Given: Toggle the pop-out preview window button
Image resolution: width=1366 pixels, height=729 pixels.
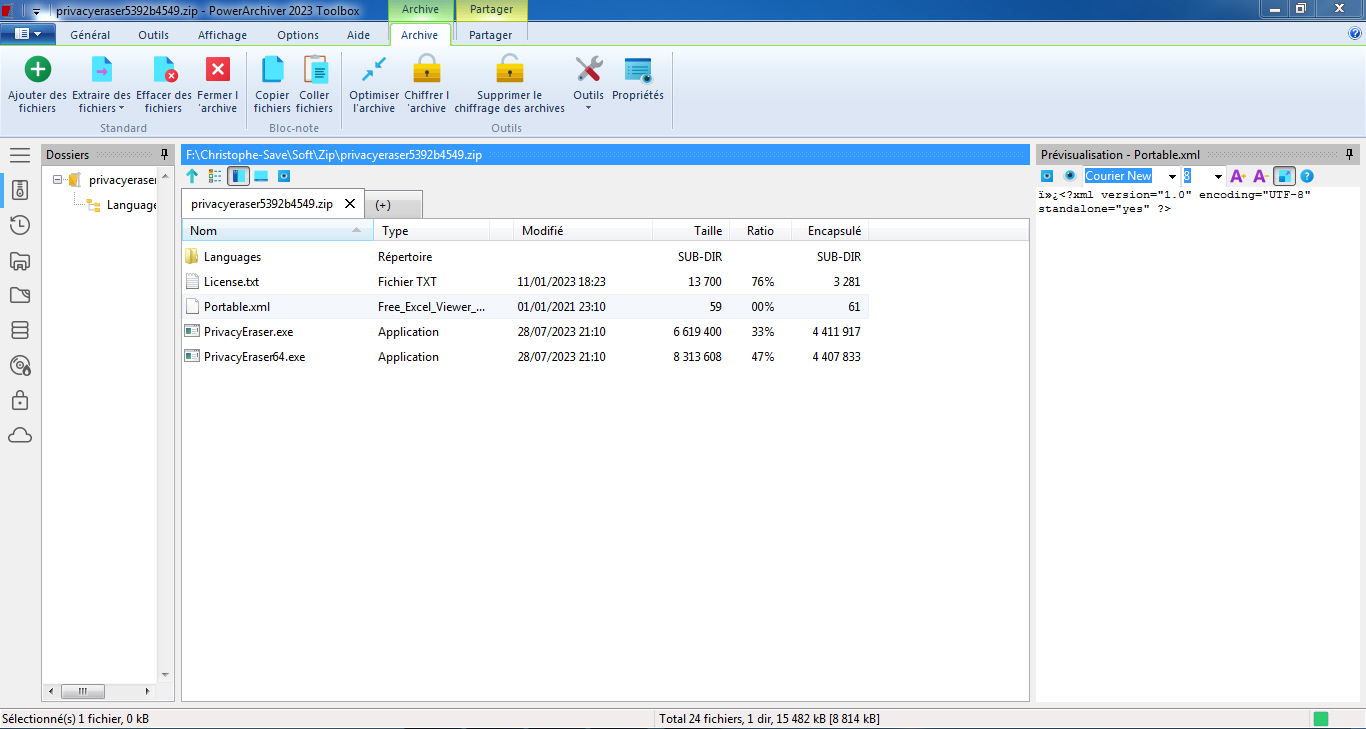Looking at the screenshot, I should [1284, 176].
